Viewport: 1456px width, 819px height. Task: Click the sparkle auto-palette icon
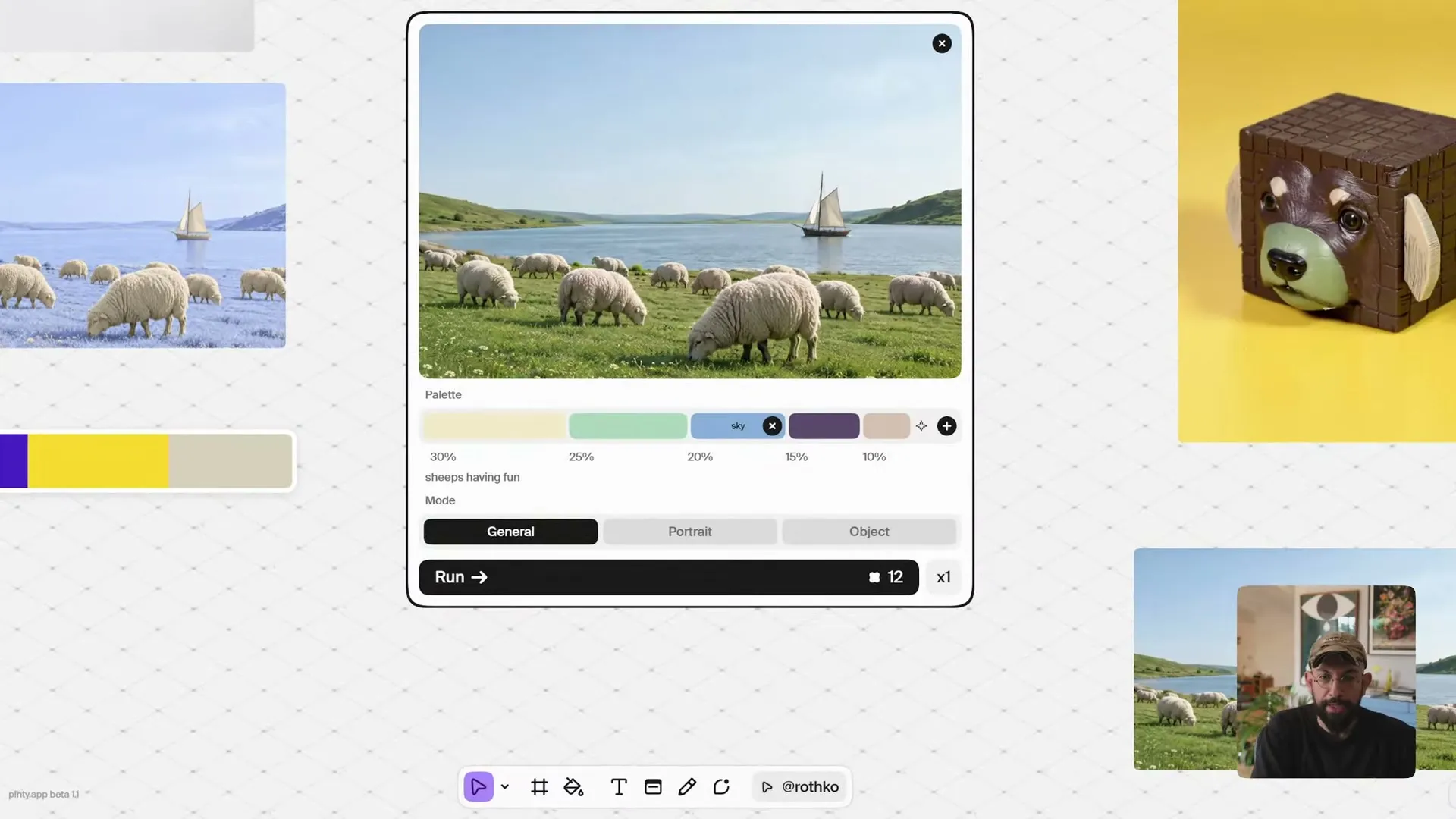click(x=921, y=426)
